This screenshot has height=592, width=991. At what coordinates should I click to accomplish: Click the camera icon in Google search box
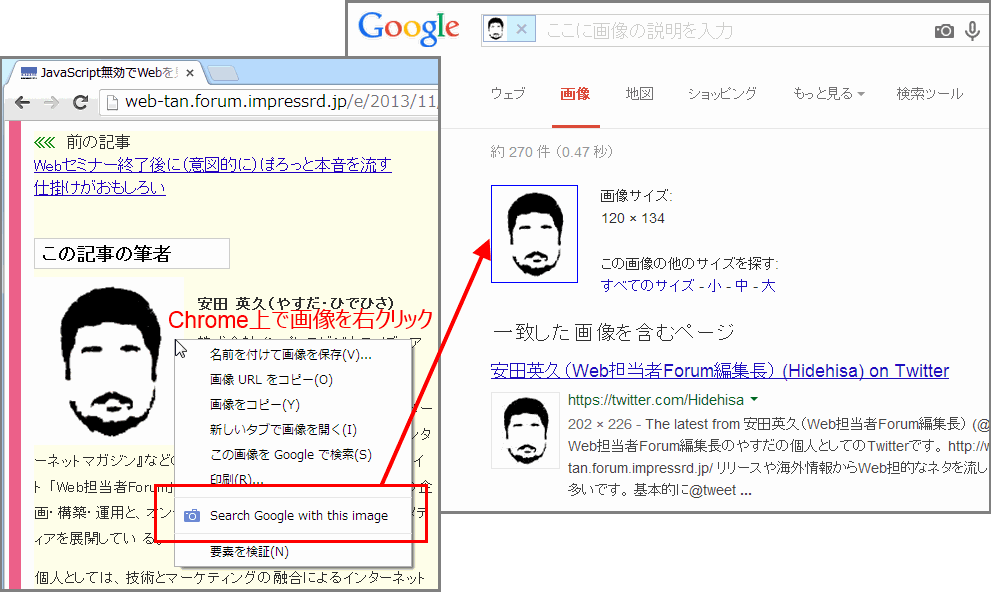[944, 31]
